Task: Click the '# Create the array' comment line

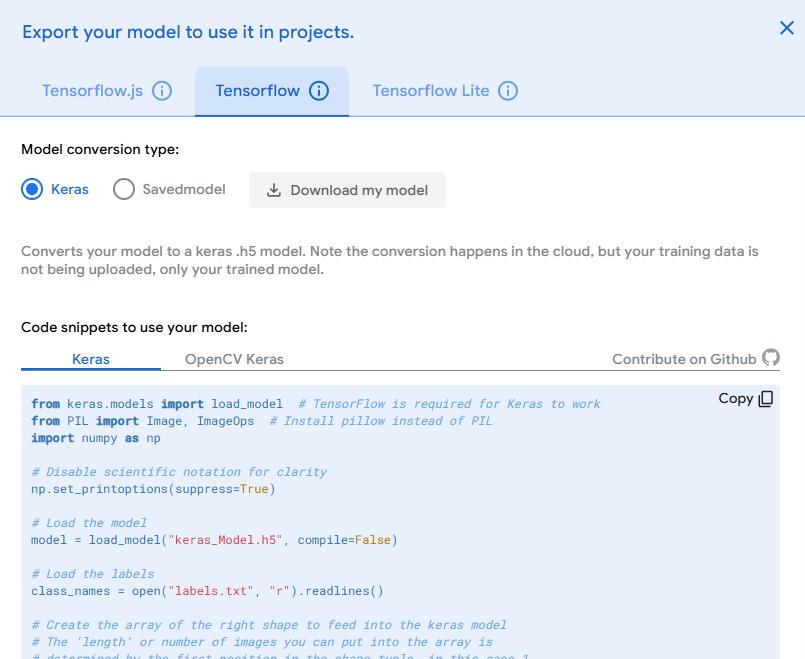Action: coord(269,625)
